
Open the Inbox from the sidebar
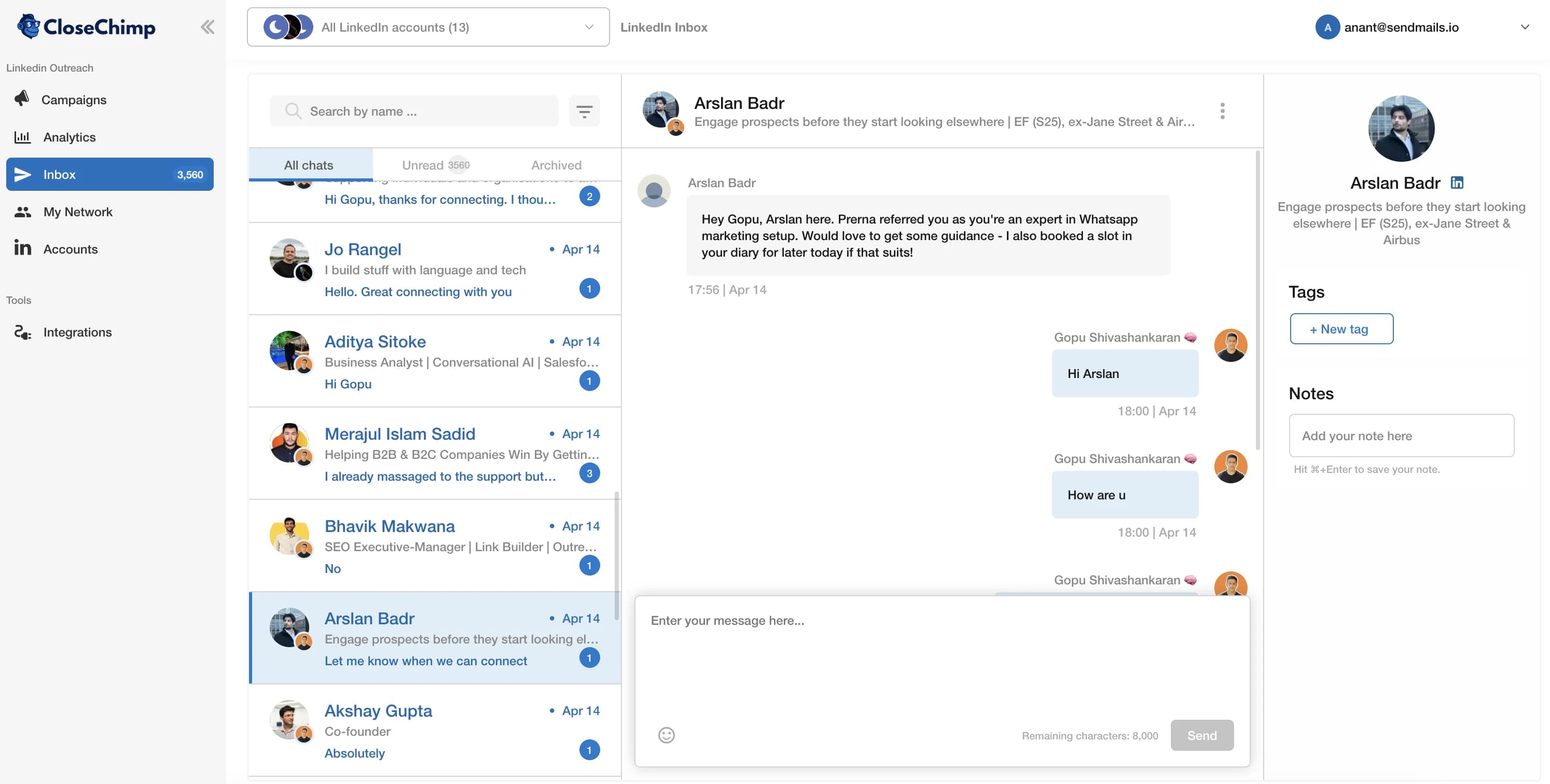(x=60, y=174)
